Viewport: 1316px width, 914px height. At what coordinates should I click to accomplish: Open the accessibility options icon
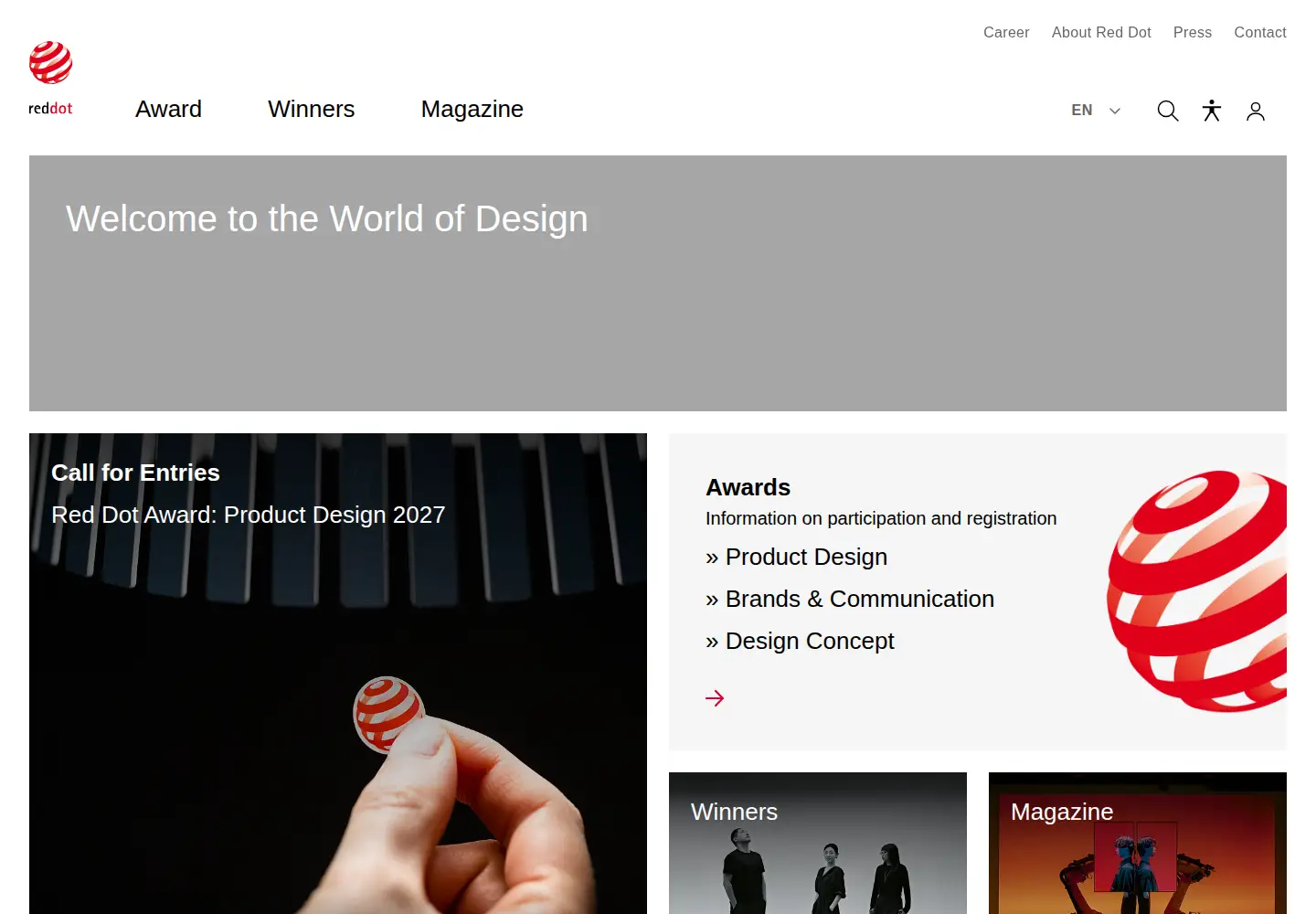click(1212, 111)
